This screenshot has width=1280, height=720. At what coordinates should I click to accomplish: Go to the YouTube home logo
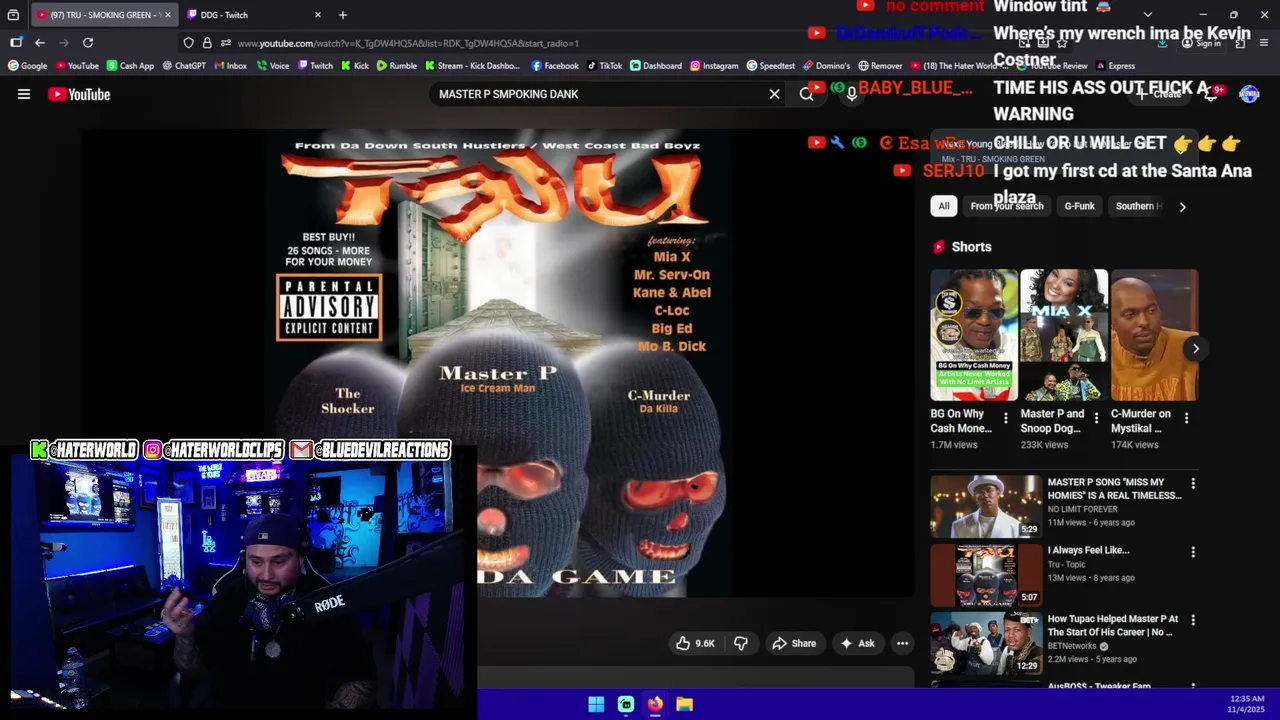79,94
